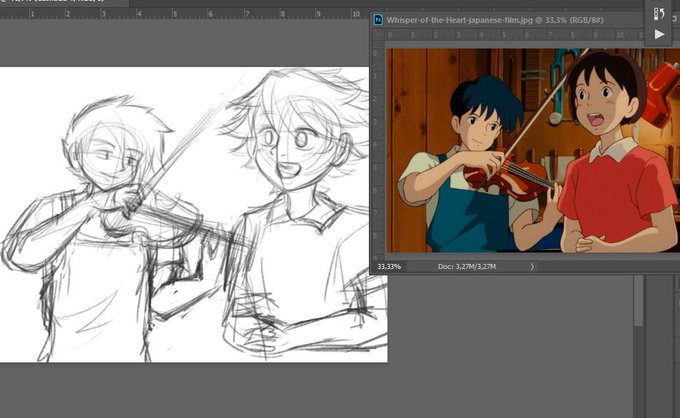Image resolution: width=680 pixels, height=418 pixels.
Task: Open the History panel icon
Action: 659,13
